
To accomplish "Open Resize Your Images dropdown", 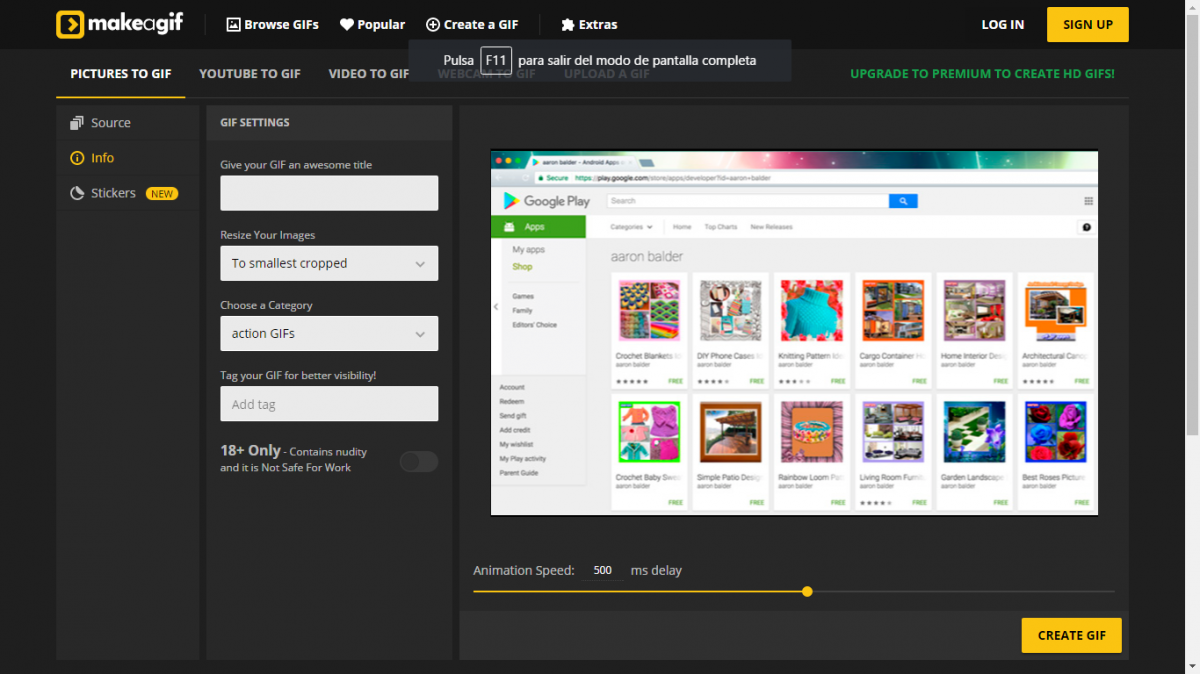I will [x=329, y=263].
